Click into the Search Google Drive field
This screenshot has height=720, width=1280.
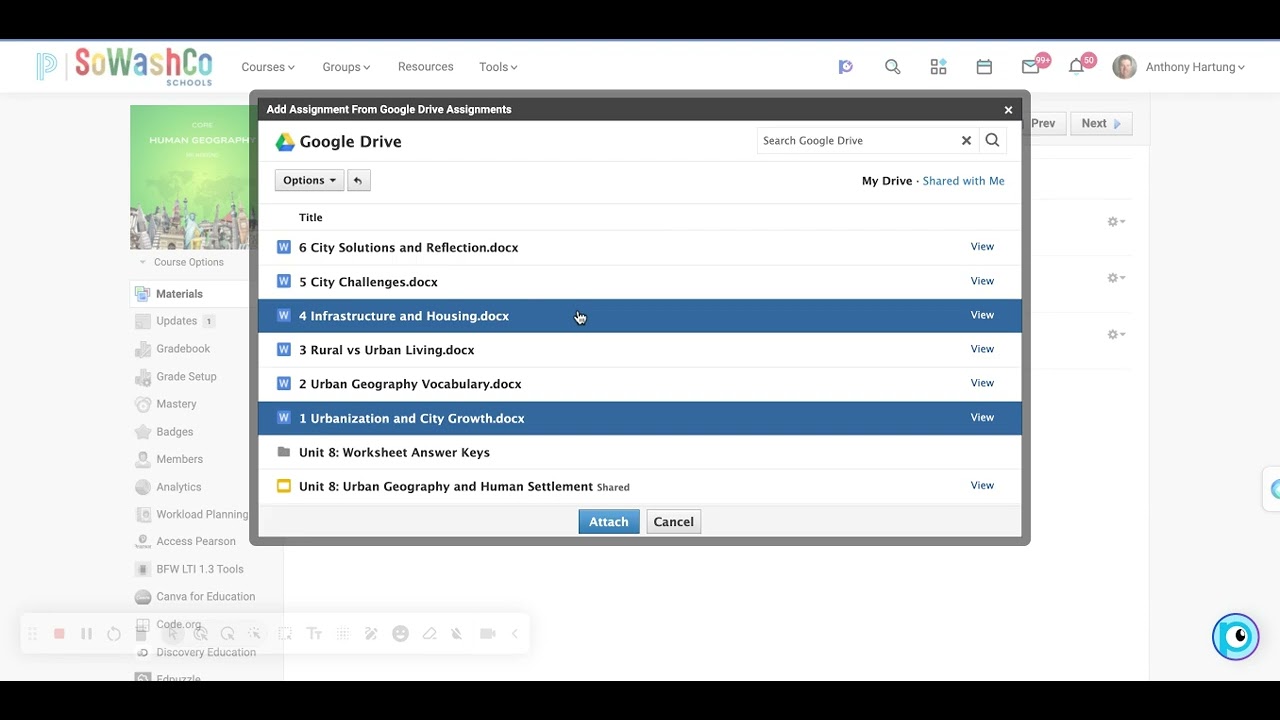pos(858,141)
